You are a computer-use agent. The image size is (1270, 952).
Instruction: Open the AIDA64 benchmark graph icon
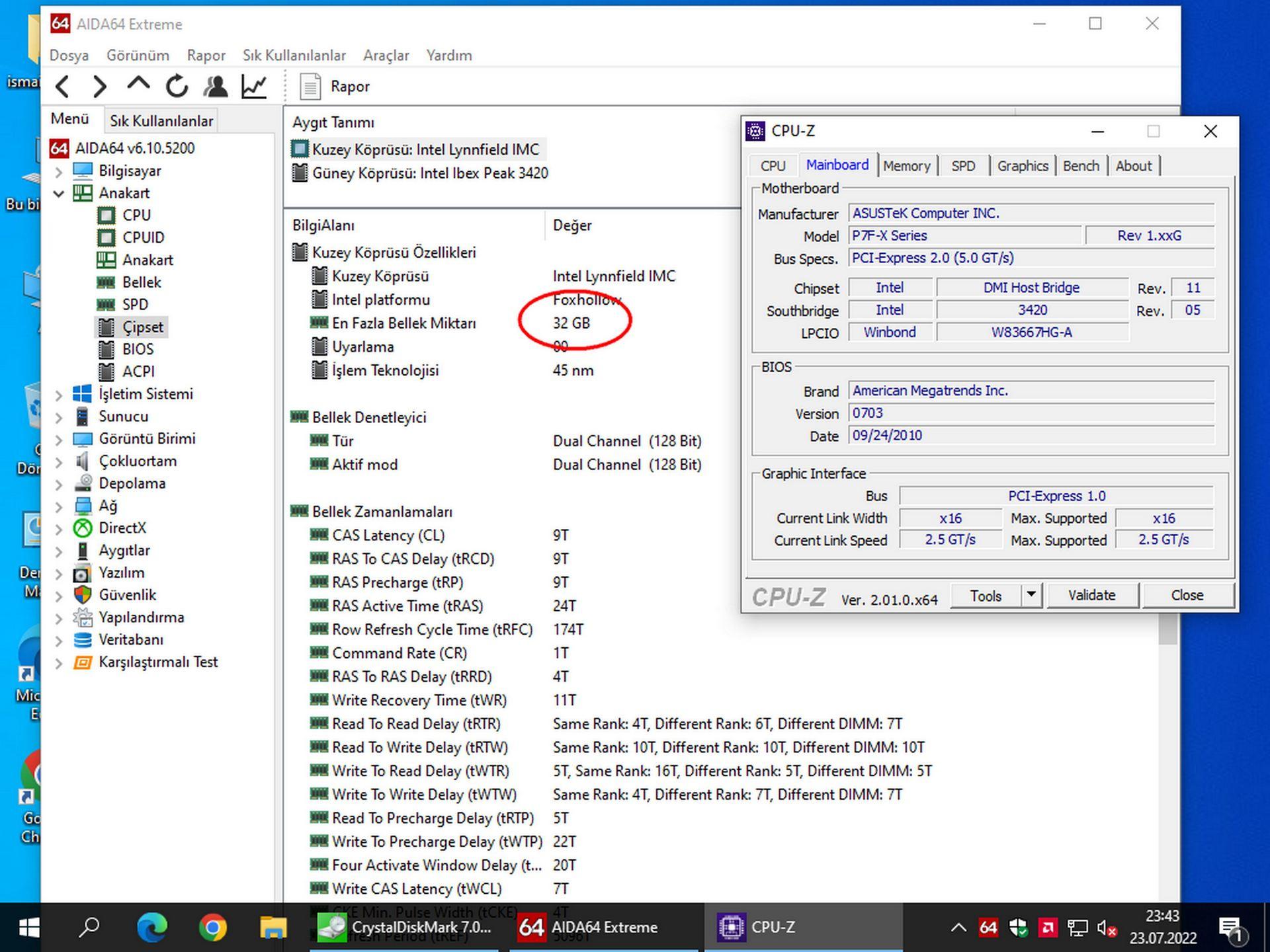click(254, 86)
